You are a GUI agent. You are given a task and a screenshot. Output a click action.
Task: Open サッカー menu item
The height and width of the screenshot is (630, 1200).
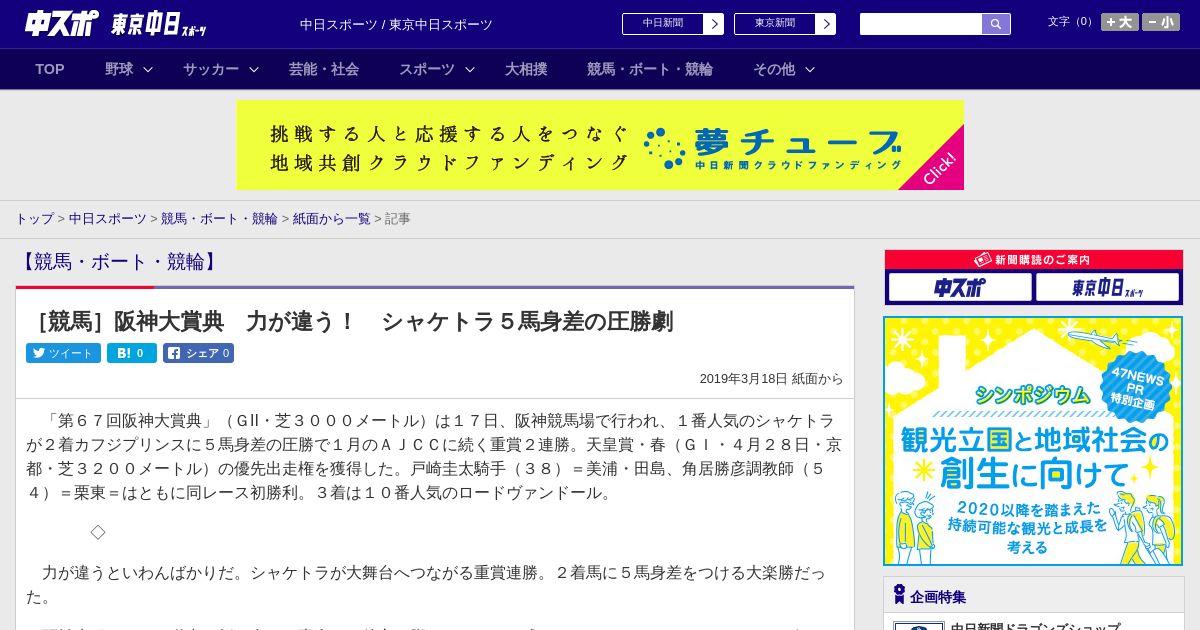click(211, 69)
